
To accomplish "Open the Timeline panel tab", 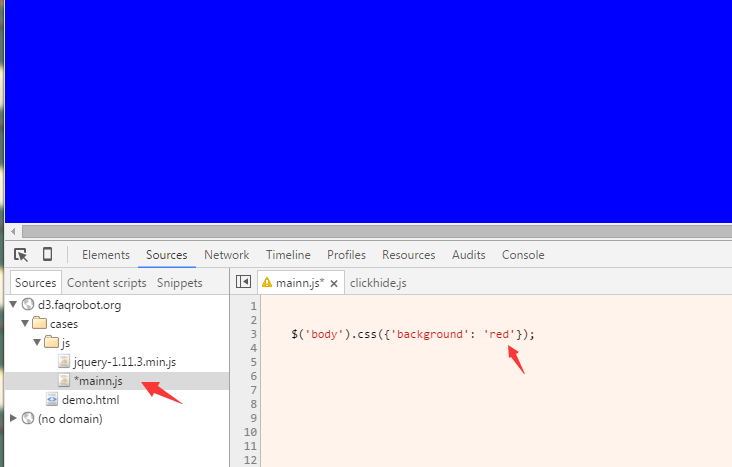I will tap(288, 255).
